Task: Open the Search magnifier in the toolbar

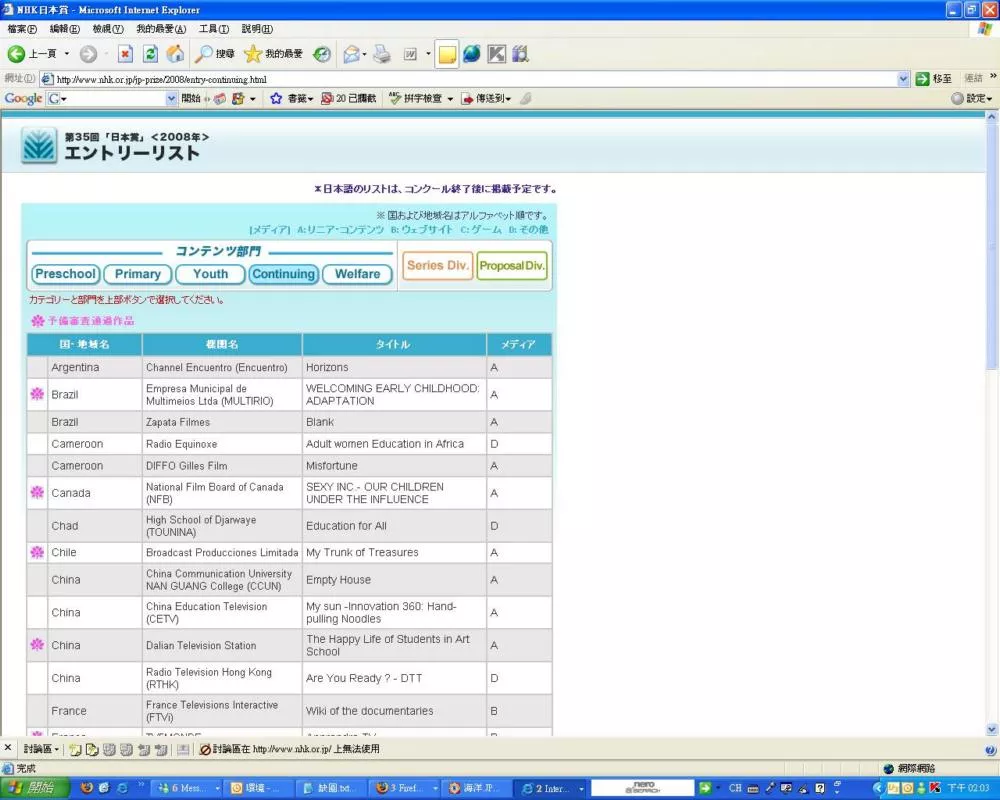Action: coord(203,54)
